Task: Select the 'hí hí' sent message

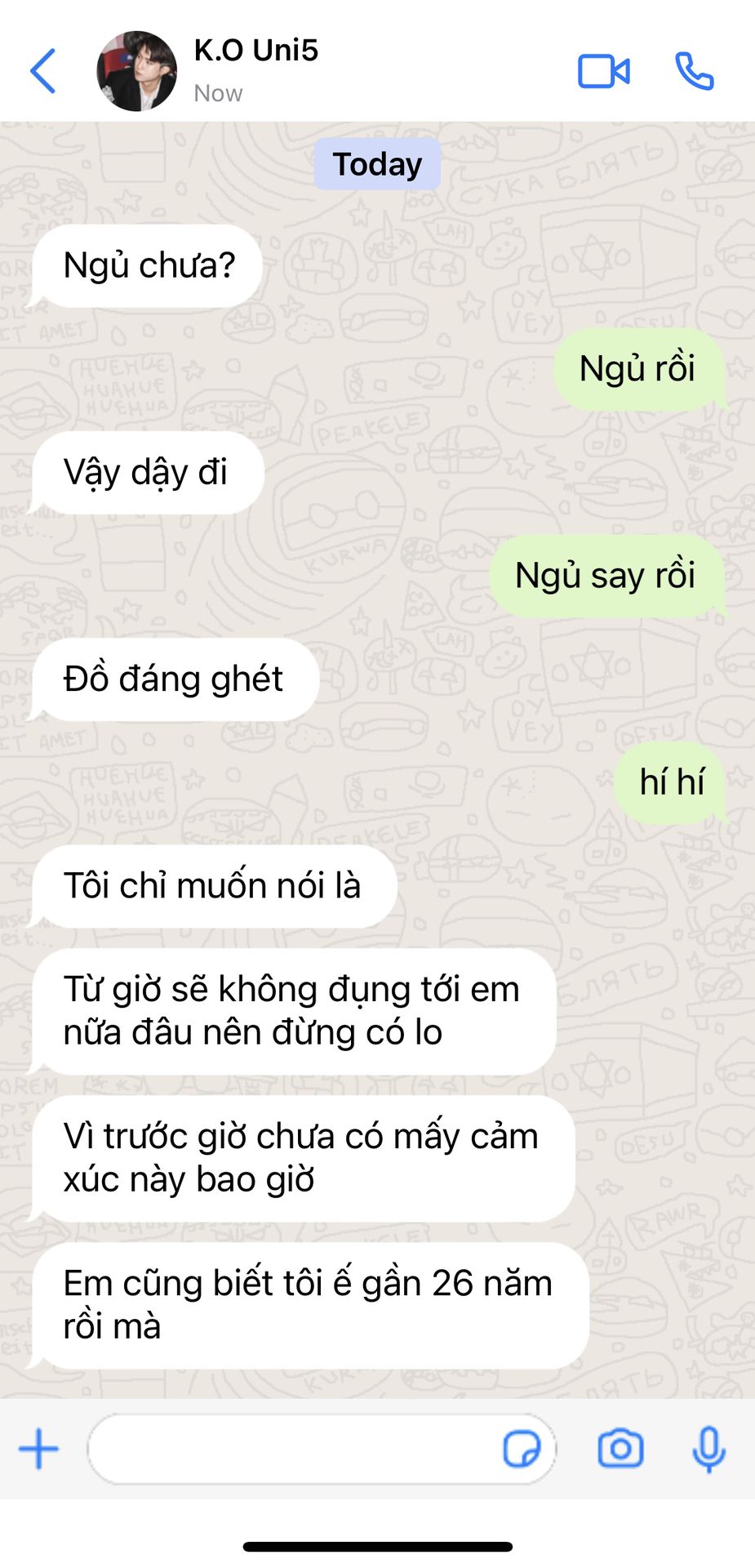Action: coord(670,782)
